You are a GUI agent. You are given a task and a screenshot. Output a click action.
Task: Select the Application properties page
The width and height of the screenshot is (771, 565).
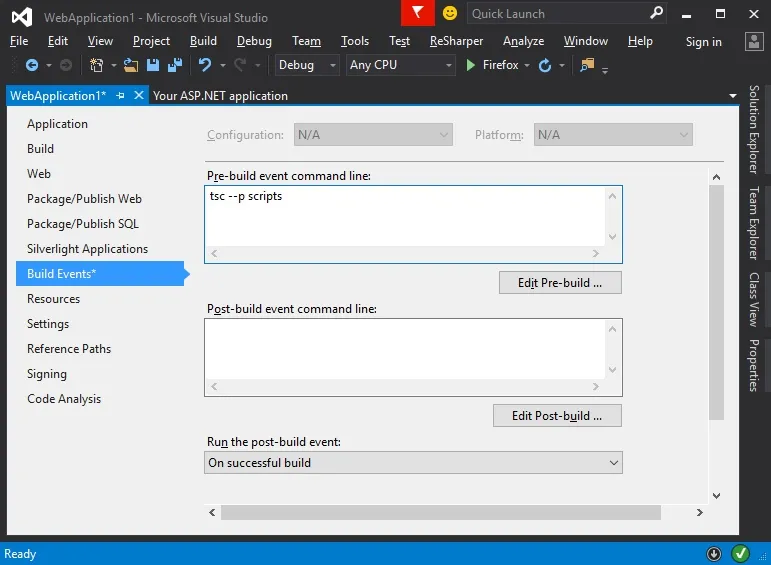pos(57,124)
